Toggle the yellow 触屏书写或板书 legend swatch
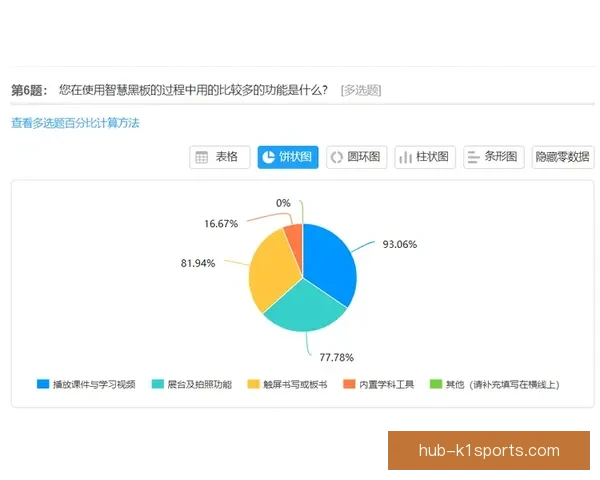Viewport: 600px width, 480px height. (x=253, y=384)
